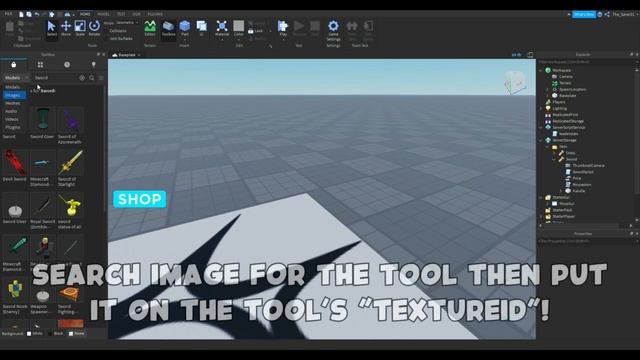Switch to the HOME ribbon tab
Image resolution: width=640 pixels, height=360 pixels.
[x=85, y=14]
